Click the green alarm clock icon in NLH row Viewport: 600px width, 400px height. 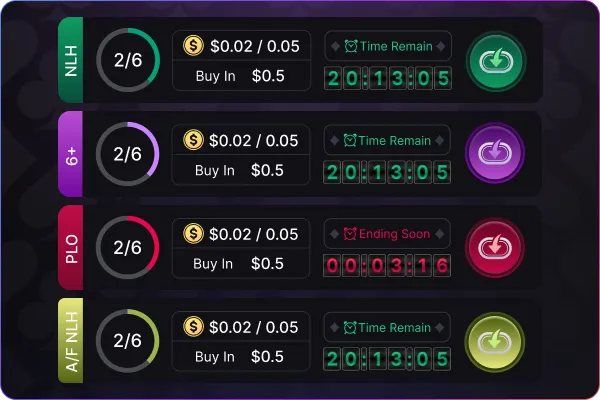point(351,46)
